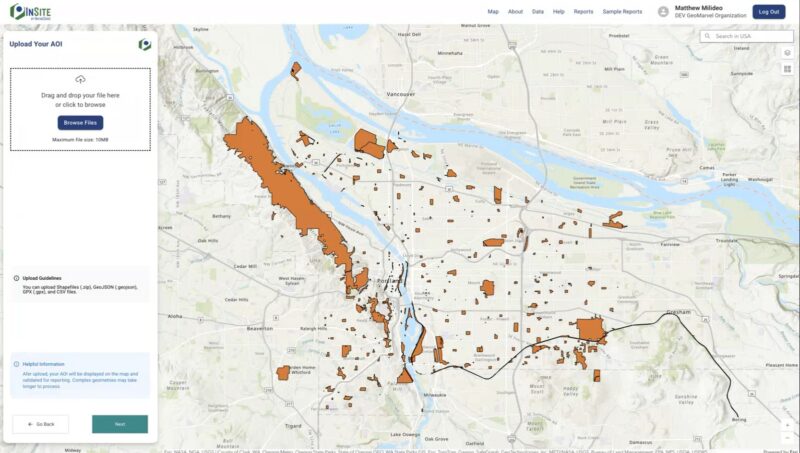Zoom in on the map

tap(787, 425)
